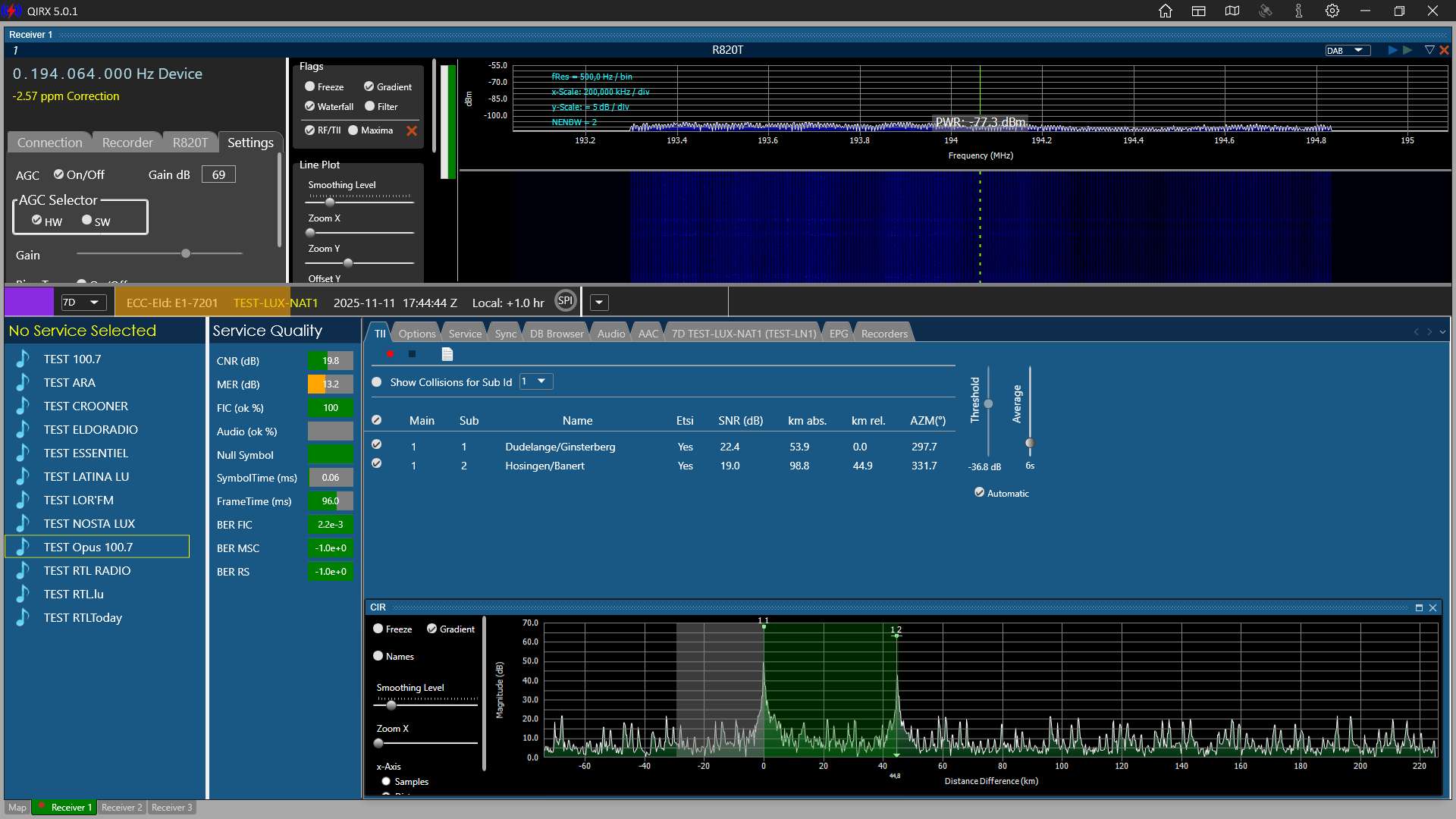This screenshot has height=819, width=1456.
Task: Click music note icon for TEST ARA
Action: click(23, 382)
